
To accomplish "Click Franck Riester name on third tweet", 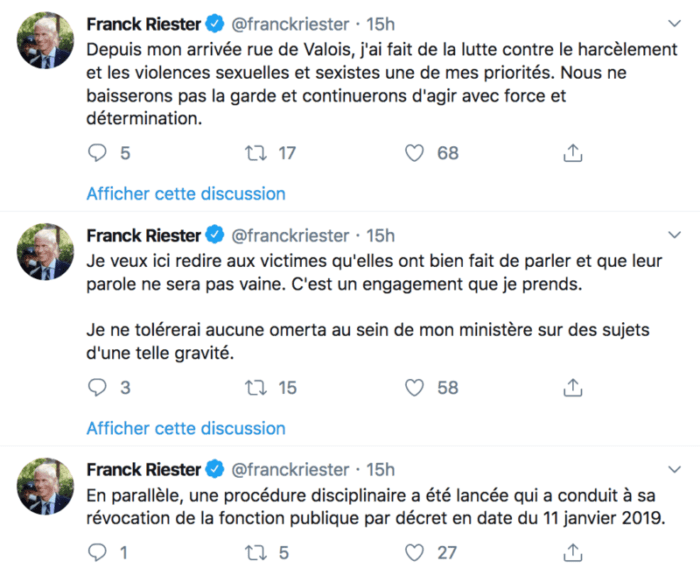I will click(x=144, y=469).
